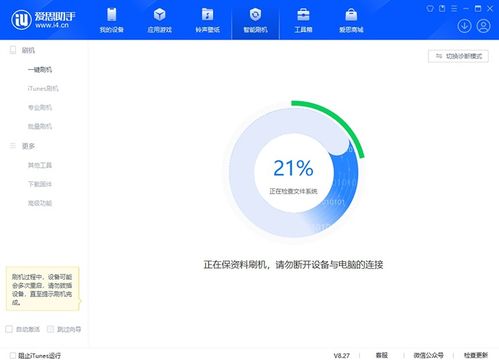Click 检查更新 in the status bar
This screenshot has width=499, height=363.
pos(476,356)
